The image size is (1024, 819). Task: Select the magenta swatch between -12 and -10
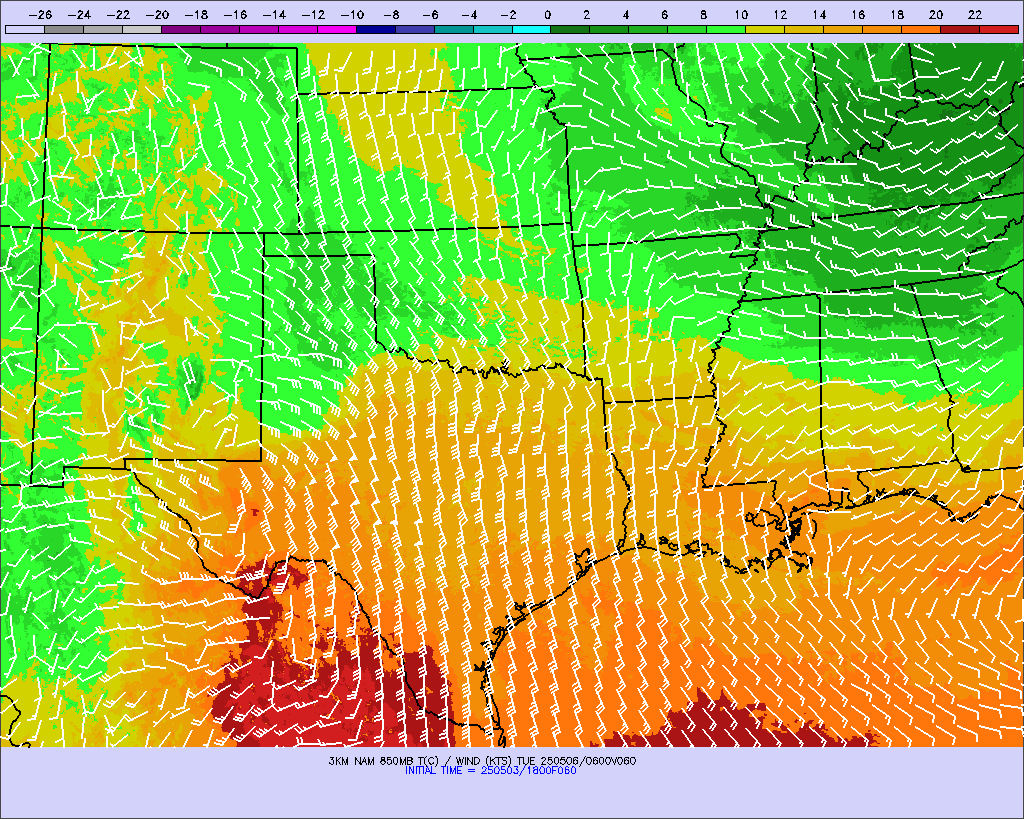click(337, 29)
